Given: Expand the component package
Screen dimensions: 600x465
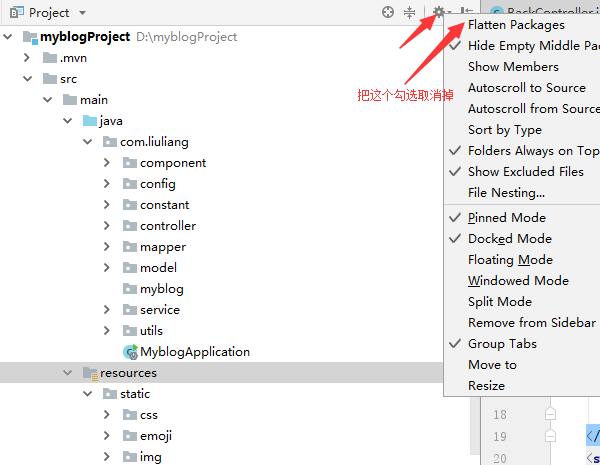Looking at the screenshot, I should [107, 163].
